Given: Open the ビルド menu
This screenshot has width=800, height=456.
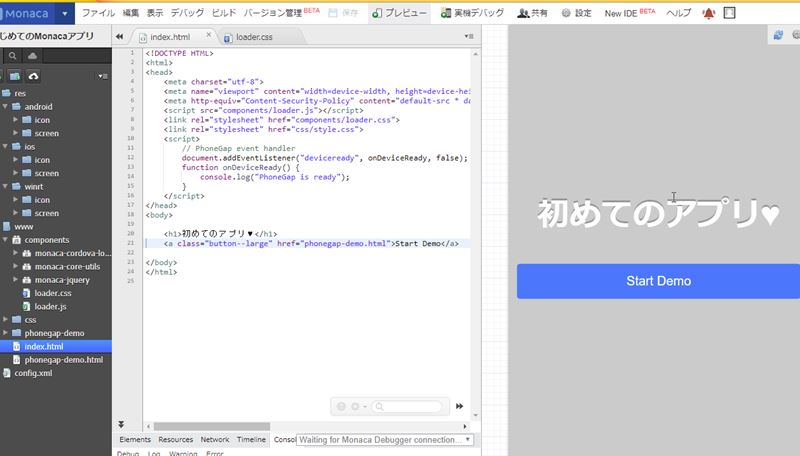Looking at the screenshot, I should pyautogui.click(x=224, y=13).
